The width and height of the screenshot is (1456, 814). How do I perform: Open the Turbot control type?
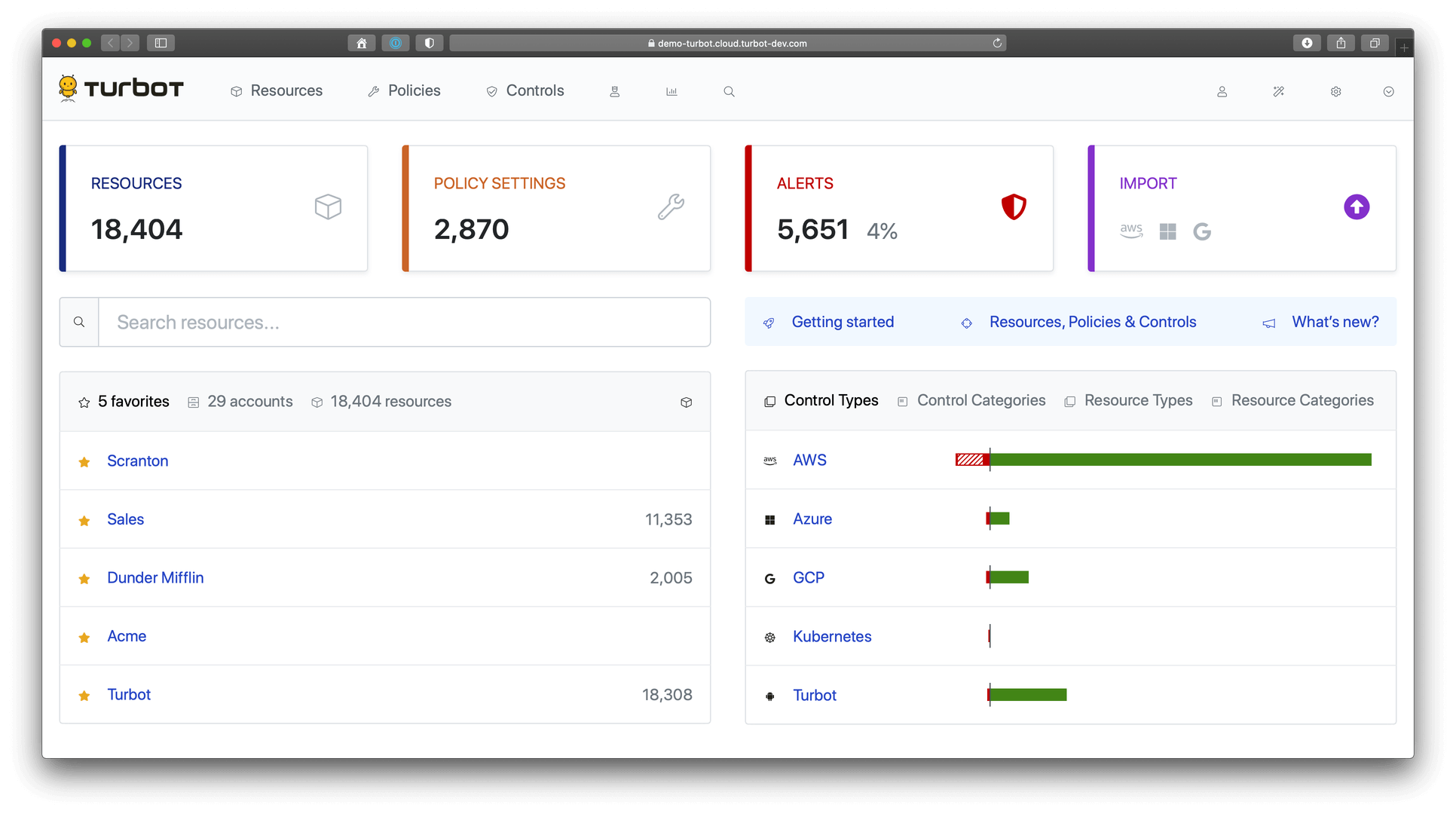(815, 695)
